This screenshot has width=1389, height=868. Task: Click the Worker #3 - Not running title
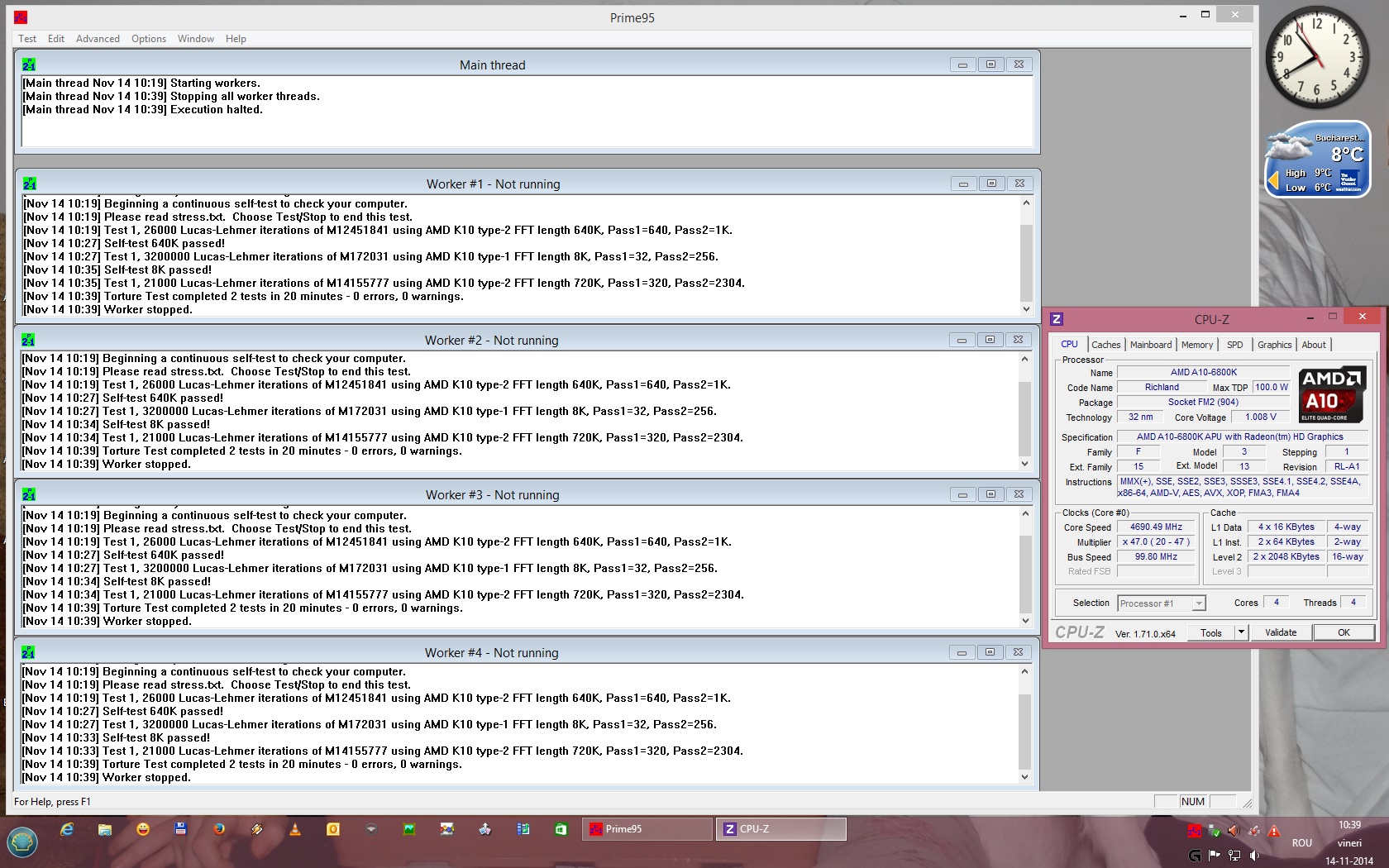pos(492,495)
